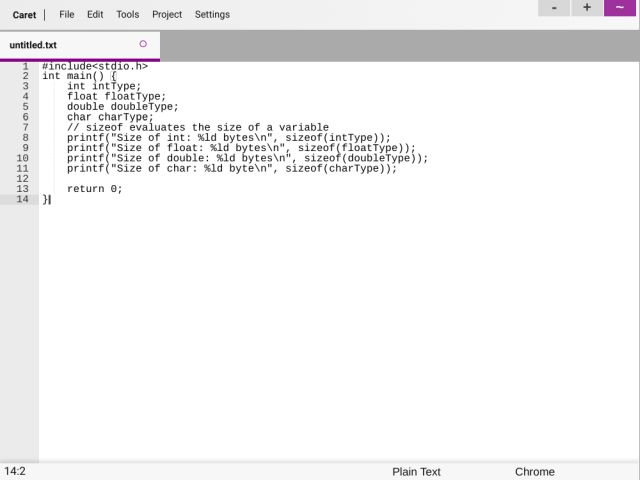Open the Project menu
Viewport: 640px width, 480px height.
pyautogui.click(x=167, y=15)
